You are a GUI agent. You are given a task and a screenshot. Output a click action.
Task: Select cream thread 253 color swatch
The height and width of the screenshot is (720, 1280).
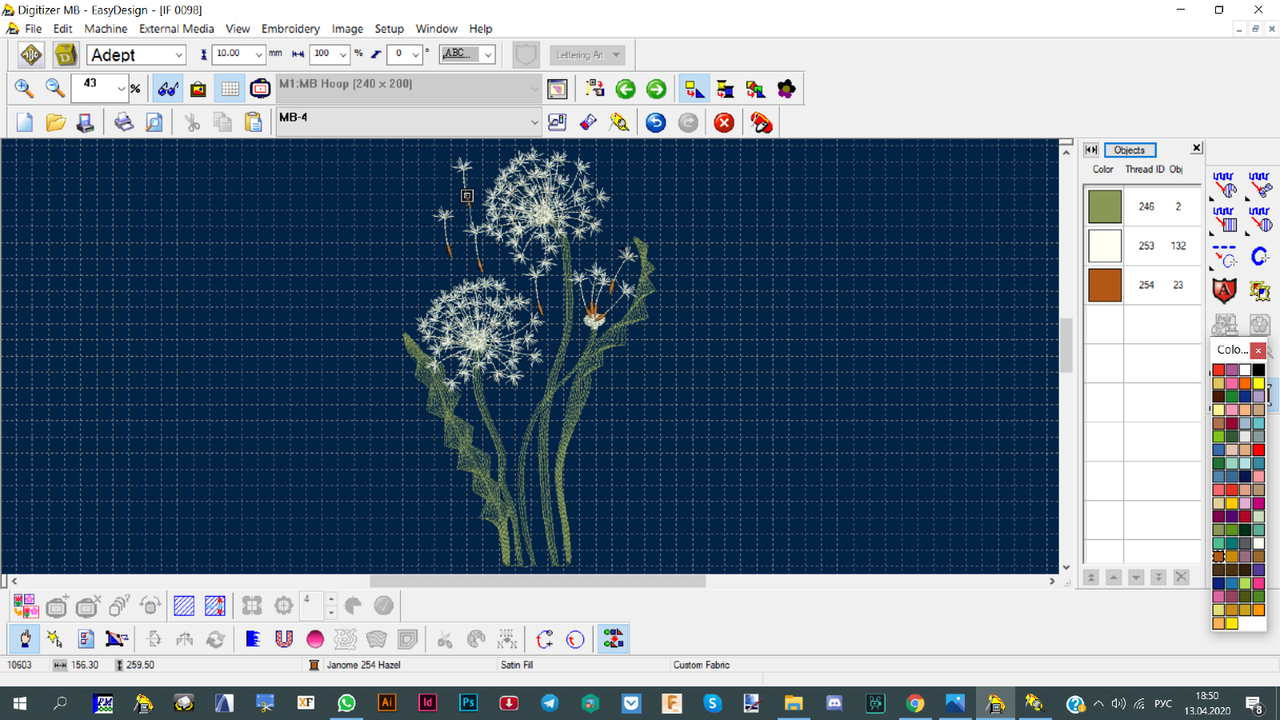pos(1105,245)
